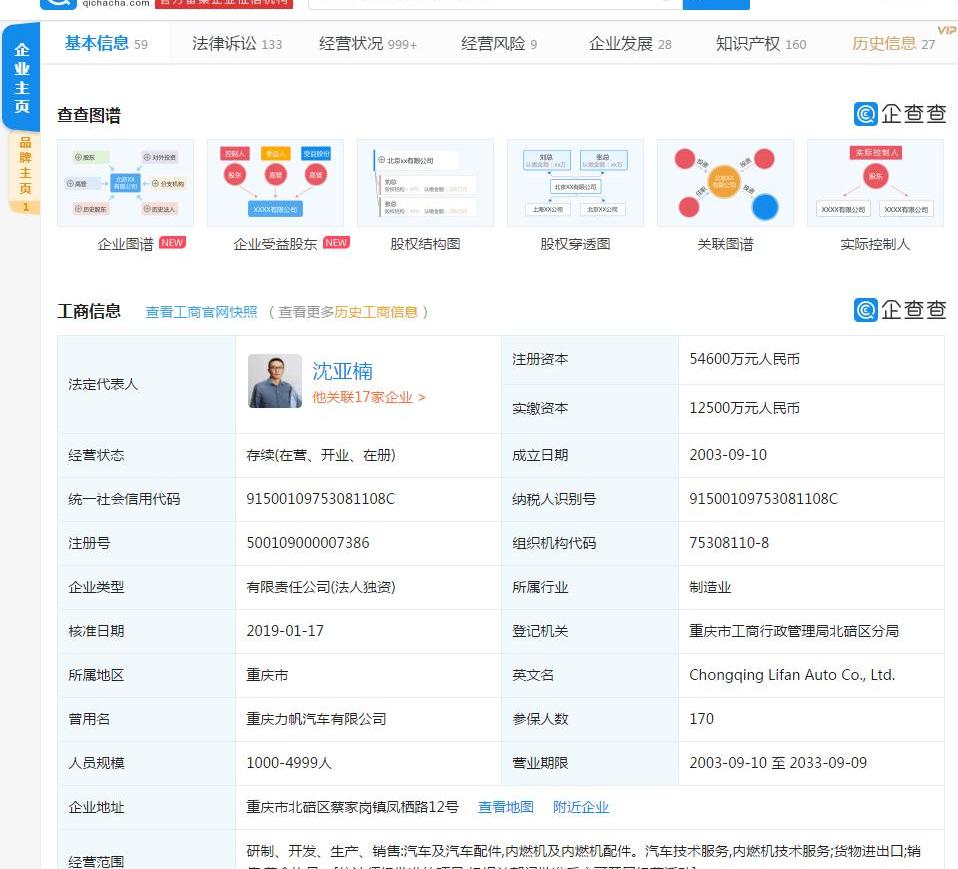
Task: View the 股权穿透图 thumbnail
Action: pyautogui.click(x=575, y=183)
